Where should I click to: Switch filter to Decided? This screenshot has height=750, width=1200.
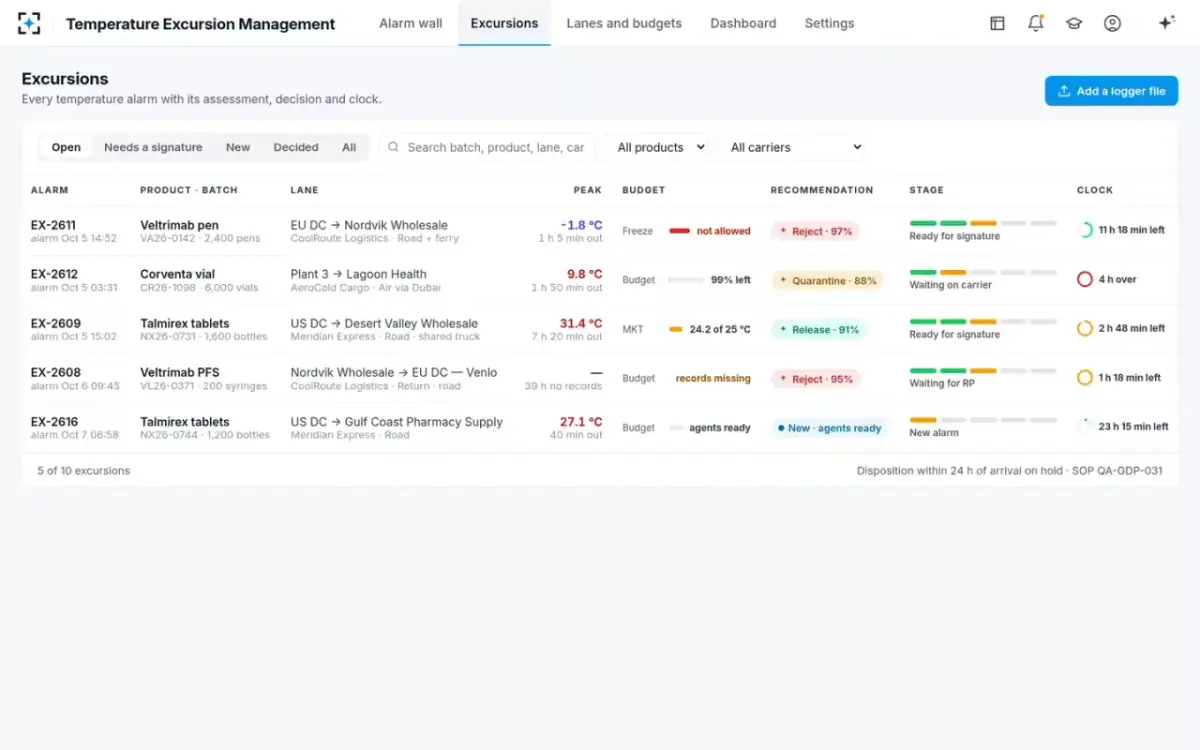coord(296,147)
